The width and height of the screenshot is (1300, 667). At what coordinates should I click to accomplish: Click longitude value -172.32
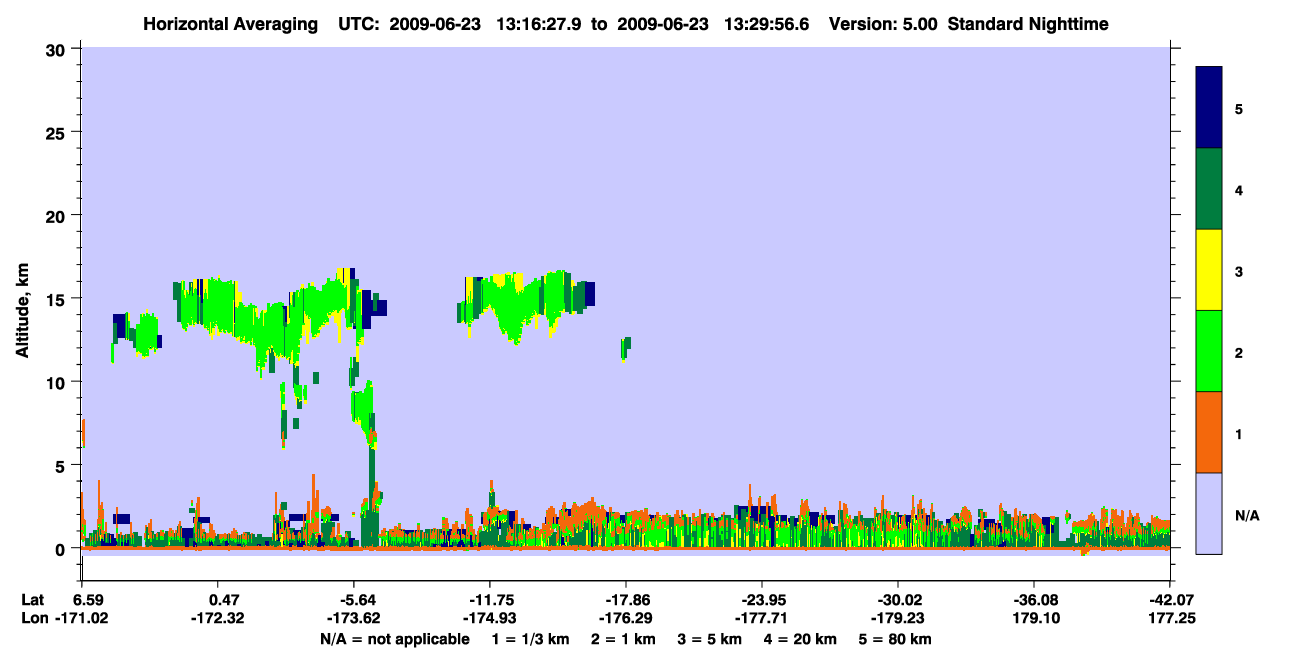(x=218, y=618)
